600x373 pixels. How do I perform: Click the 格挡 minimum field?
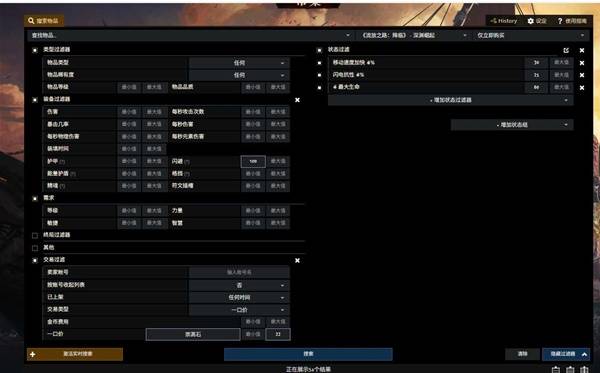253,174
